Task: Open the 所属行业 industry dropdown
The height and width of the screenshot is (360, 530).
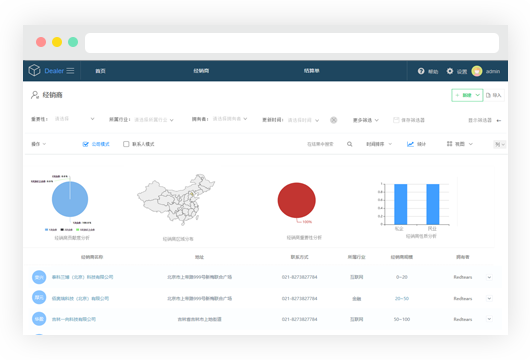Action: click(154, 120)
